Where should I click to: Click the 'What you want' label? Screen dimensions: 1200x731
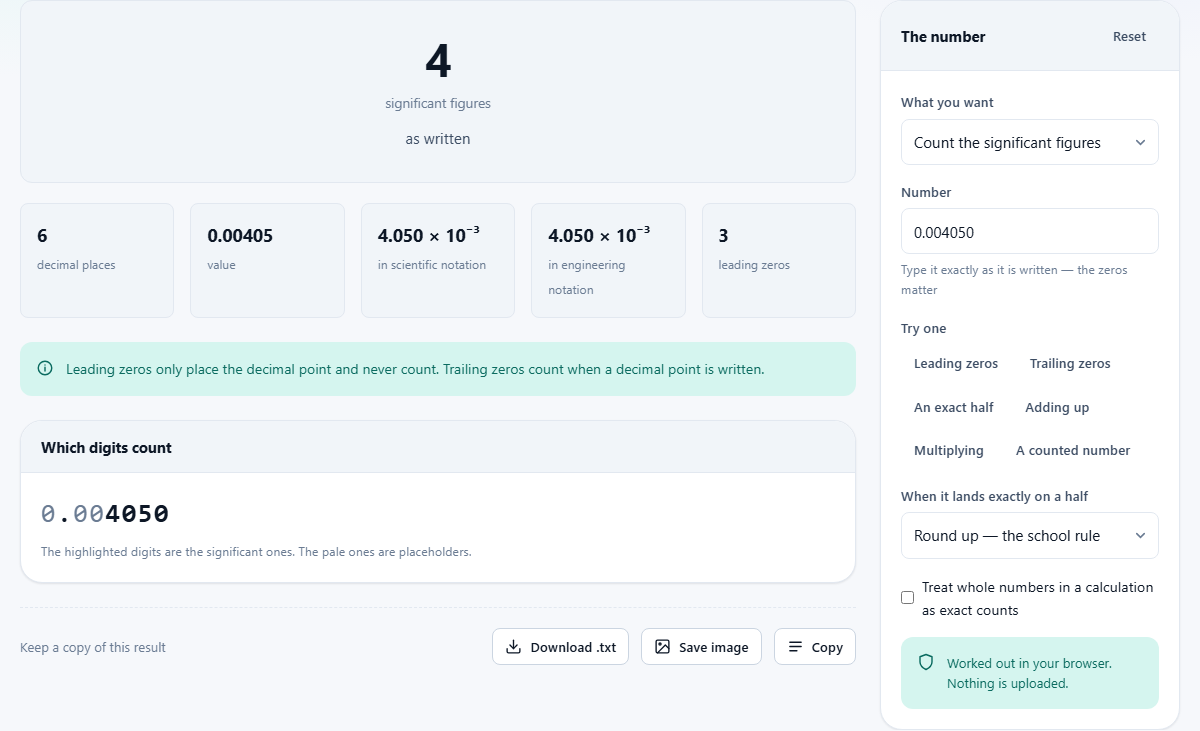[947, 102]
